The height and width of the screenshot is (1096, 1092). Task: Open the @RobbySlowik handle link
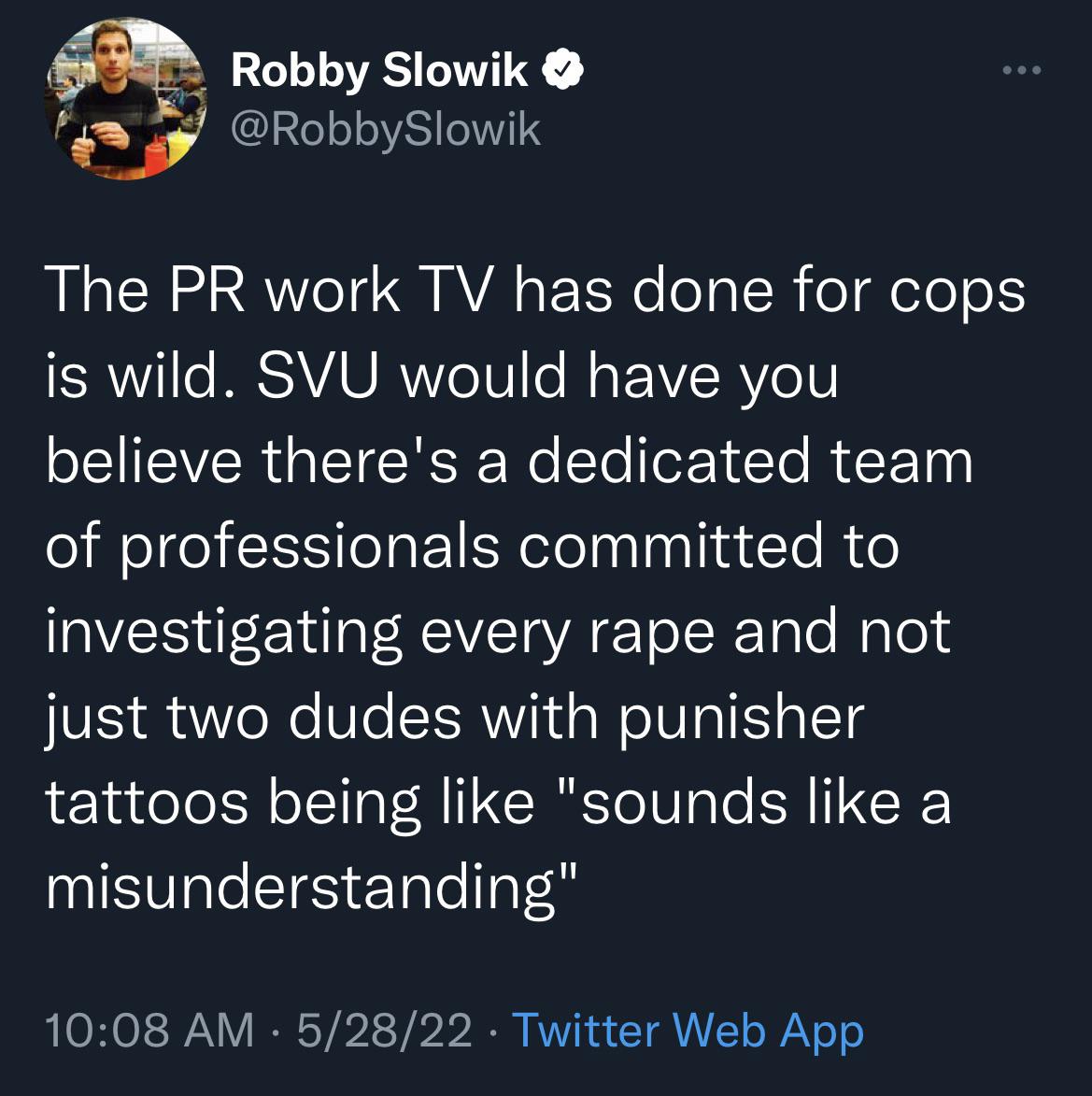point(385,130)
